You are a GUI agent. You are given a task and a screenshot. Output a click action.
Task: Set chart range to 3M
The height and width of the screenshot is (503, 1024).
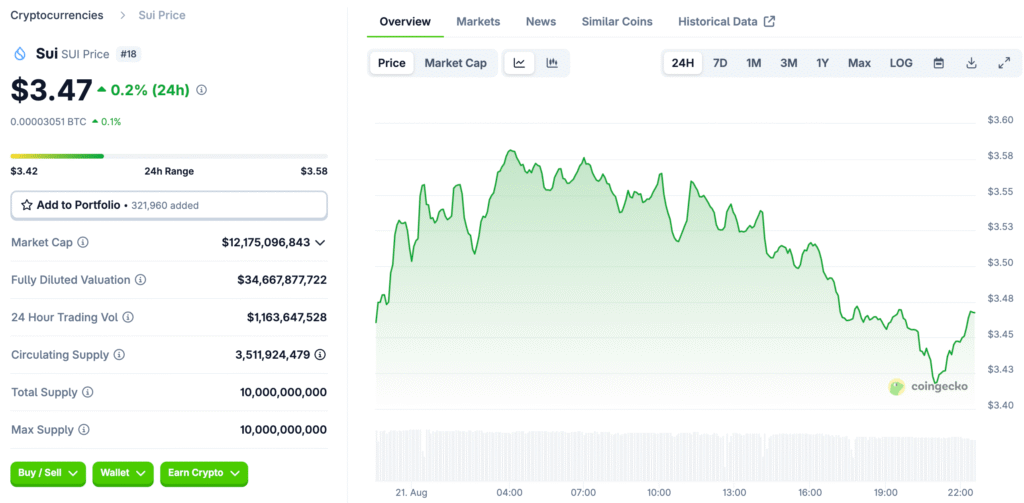(x=788, y=63)
